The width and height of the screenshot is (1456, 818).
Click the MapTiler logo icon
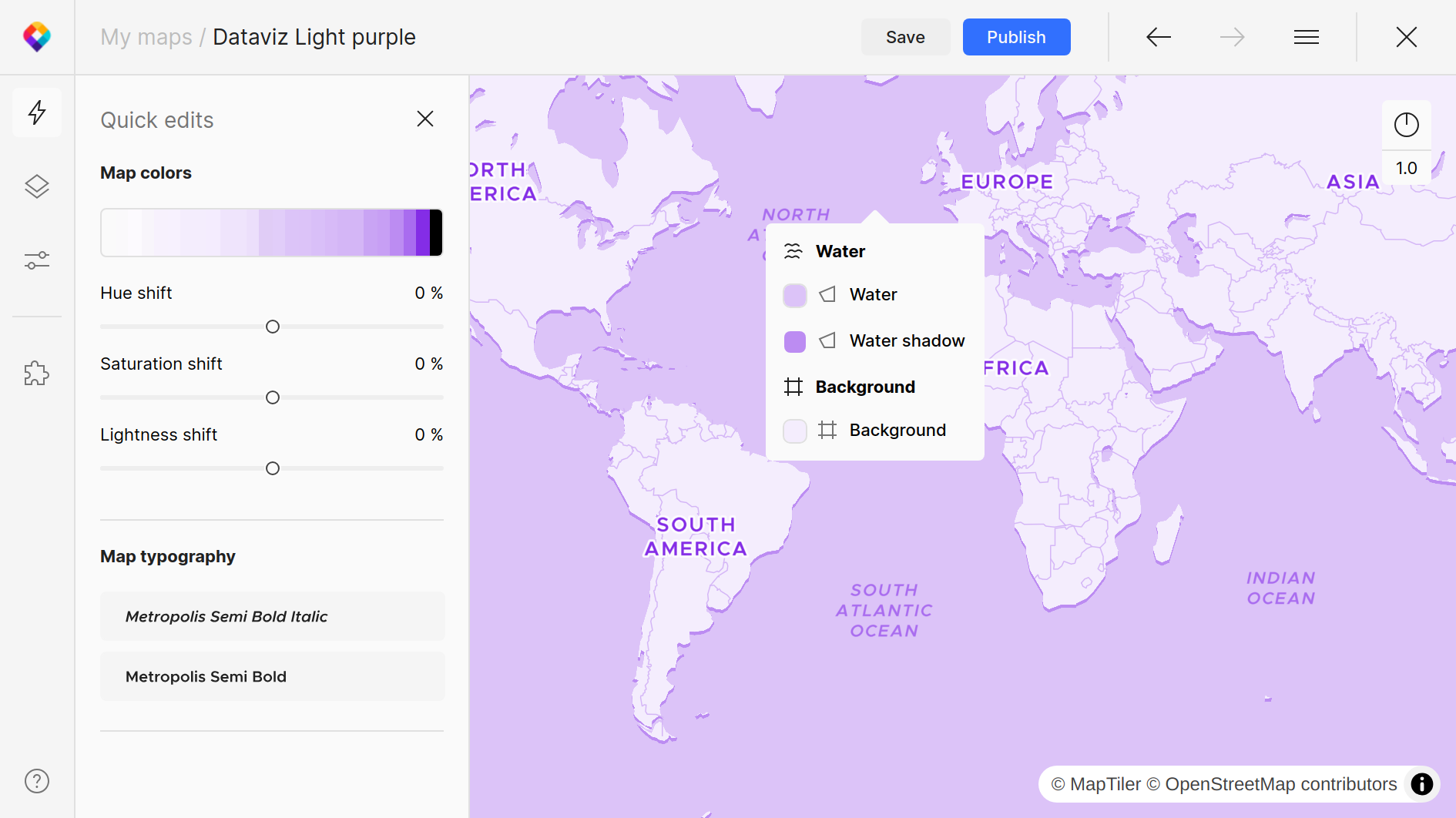pos(37,37)
